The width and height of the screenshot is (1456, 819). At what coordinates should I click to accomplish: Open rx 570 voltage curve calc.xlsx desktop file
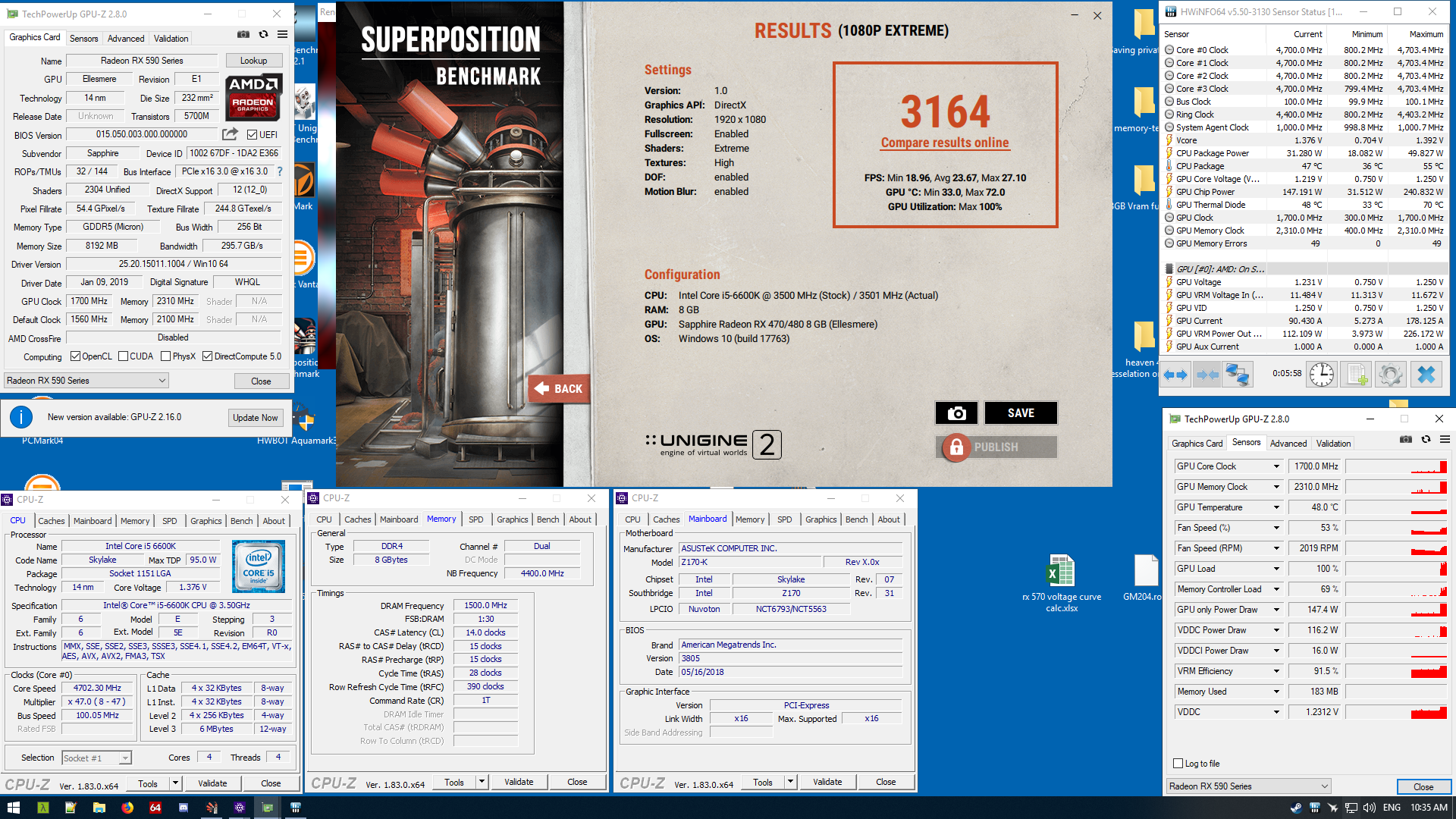(x=1061, y=582)
